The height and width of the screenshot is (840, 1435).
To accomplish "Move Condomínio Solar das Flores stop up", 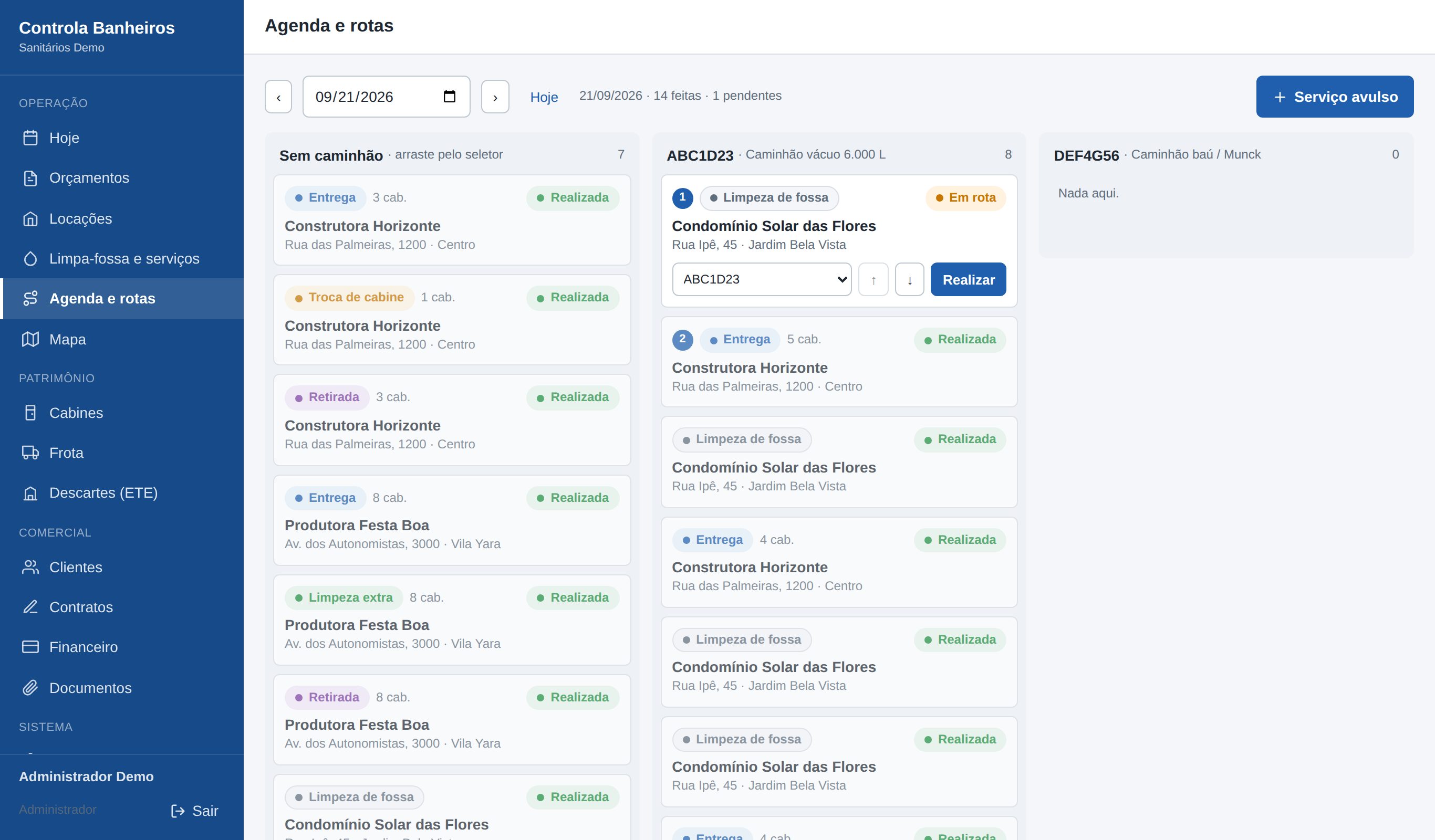I will pos(873,279).
